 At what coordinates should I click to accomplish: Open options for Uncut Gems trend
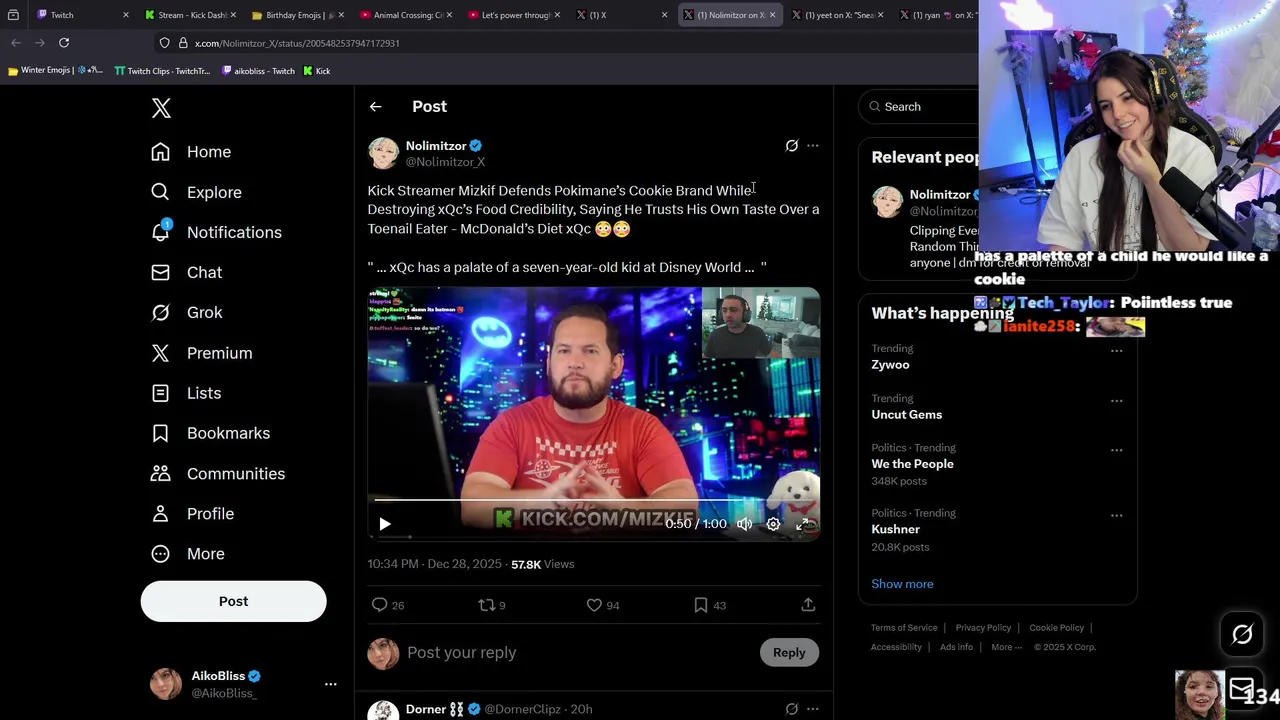(x=1116, y=401)
